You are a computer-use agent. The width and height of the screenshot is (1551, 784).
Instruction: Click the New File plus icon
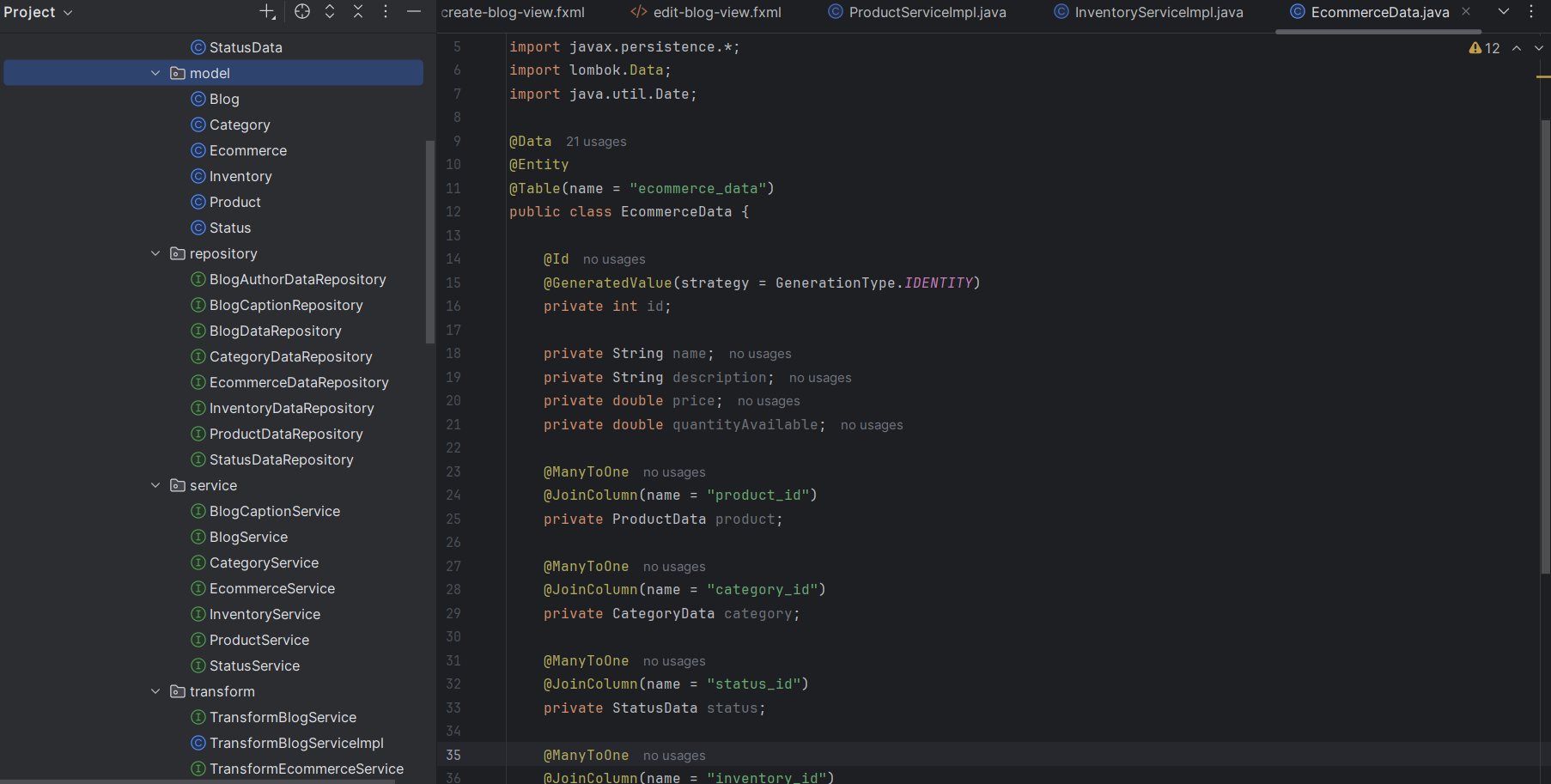coord(267,12)
